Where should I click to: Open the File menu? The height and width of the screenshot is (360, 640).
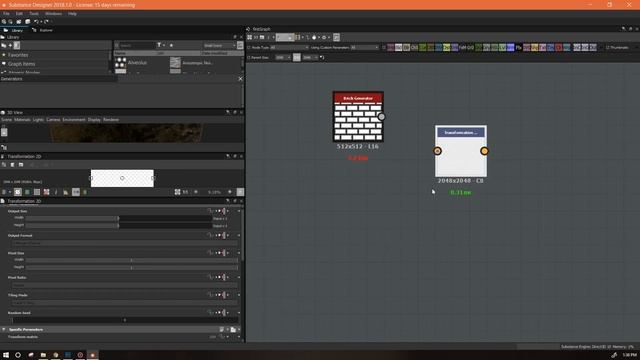(x=6, y=13)
